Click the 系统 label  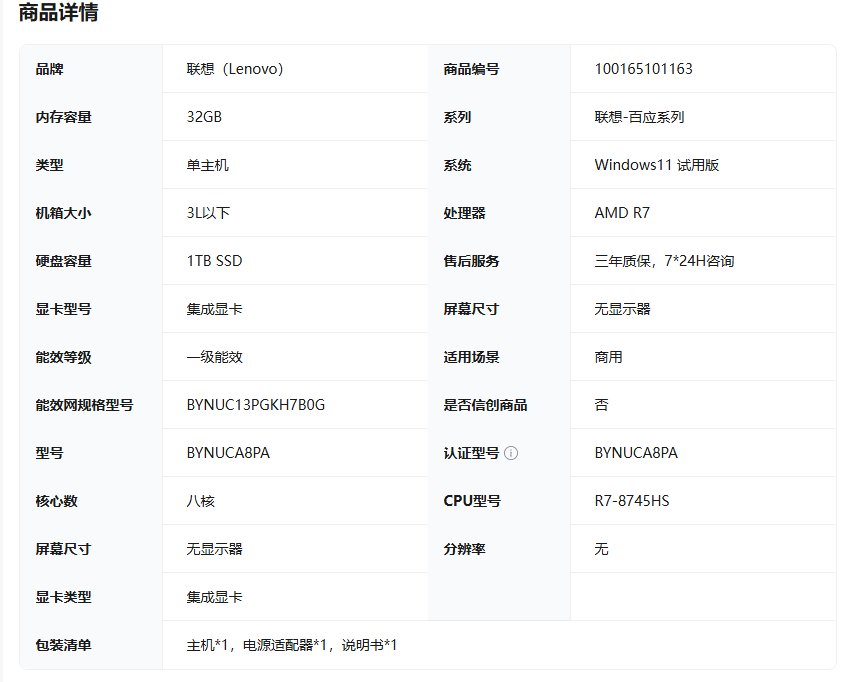pos(457,165)
